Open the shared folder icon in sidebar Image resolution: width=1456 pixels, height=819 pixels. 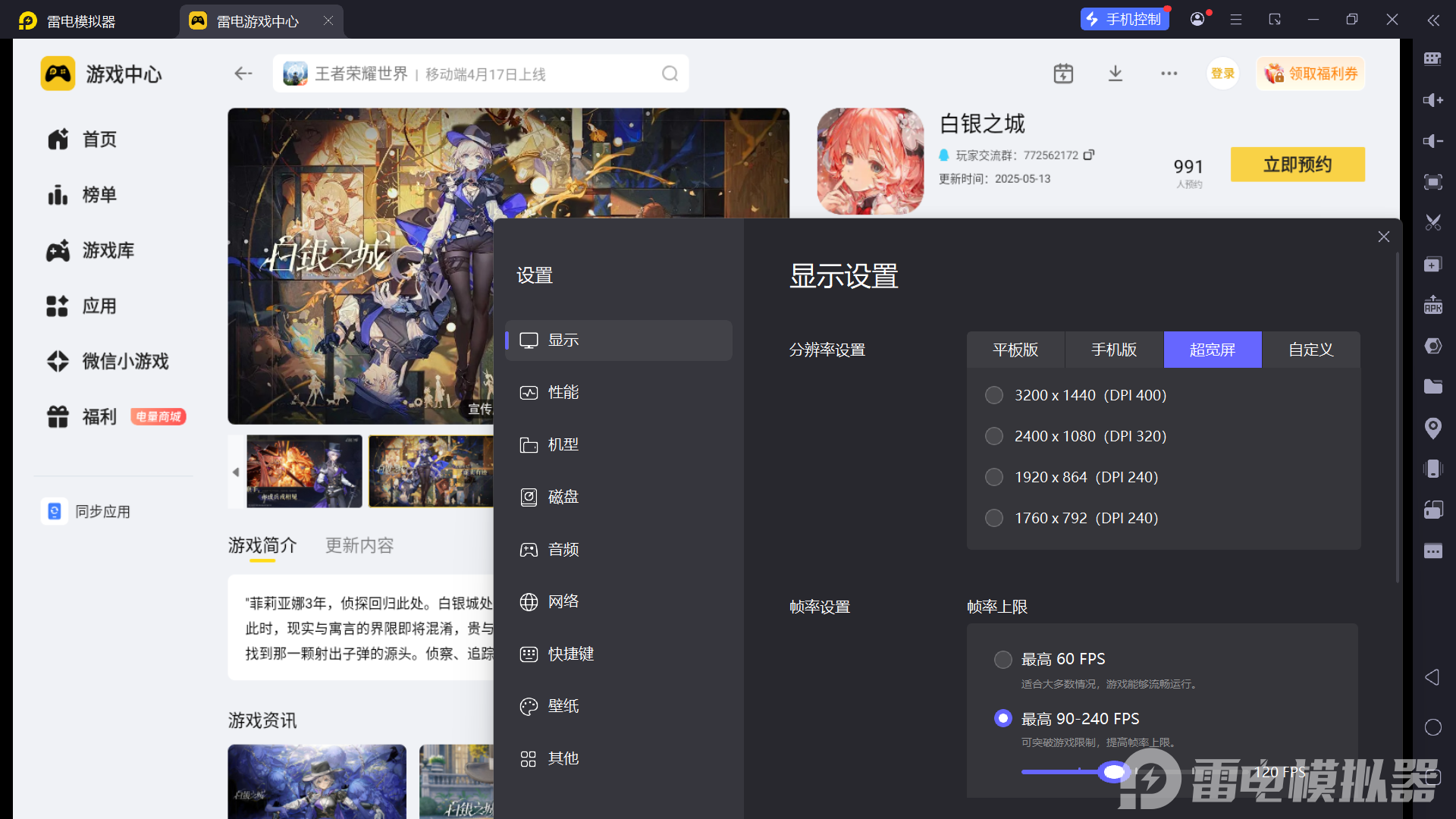(1432, 387)
